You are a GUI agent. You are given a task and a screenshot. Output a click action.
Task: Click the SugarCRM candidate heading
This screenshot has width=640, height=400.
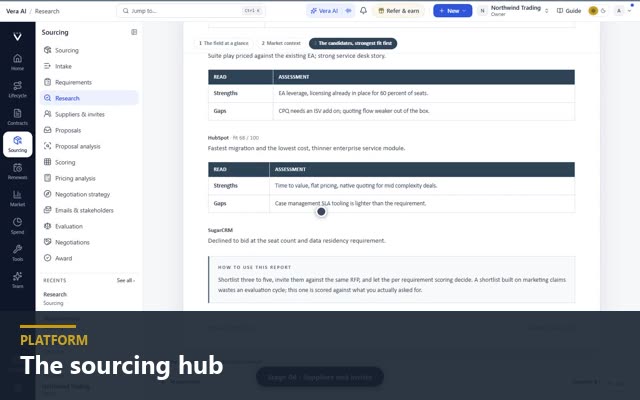tap(220, 230)
